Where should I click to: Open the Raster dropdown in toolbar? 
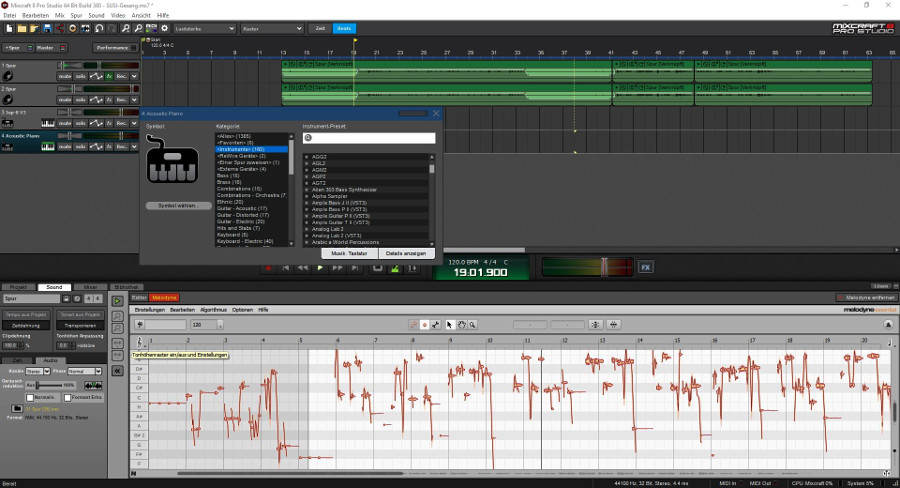point(272,28)
